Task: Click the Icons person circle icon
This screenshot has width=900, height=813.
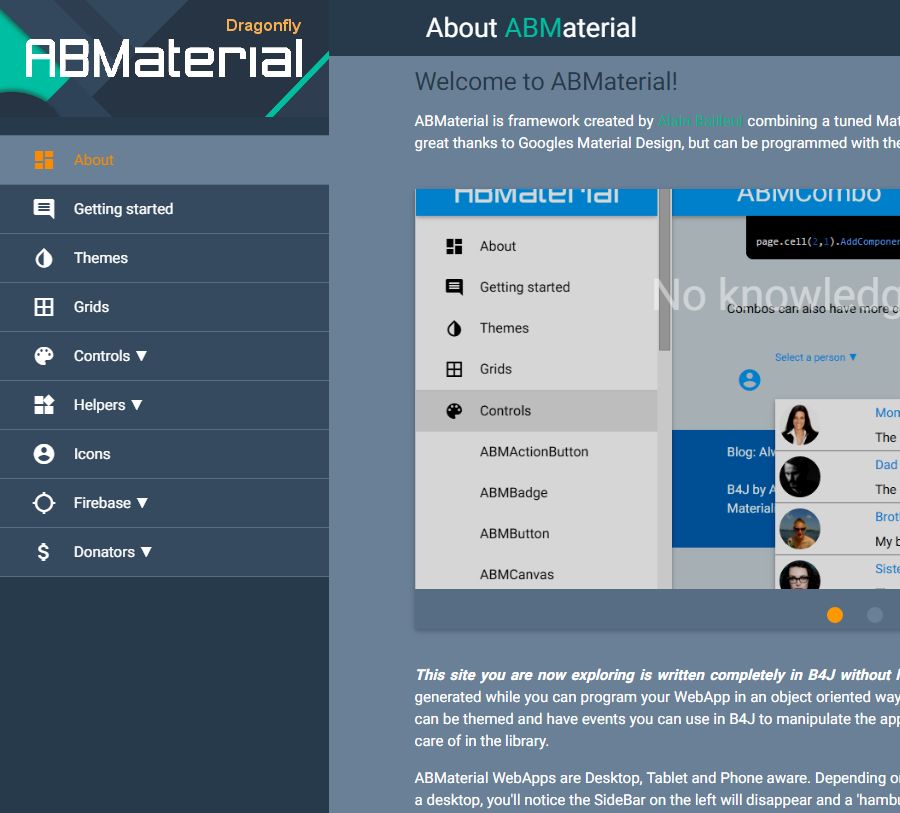Action: [x=44, y=454]
